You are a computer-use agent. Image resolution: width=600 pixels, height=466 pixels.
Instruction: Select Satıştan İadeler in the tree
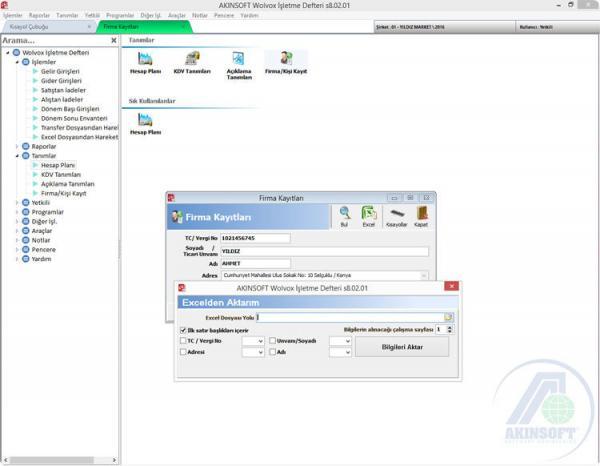pyautogui.click(x=63, y=90)
